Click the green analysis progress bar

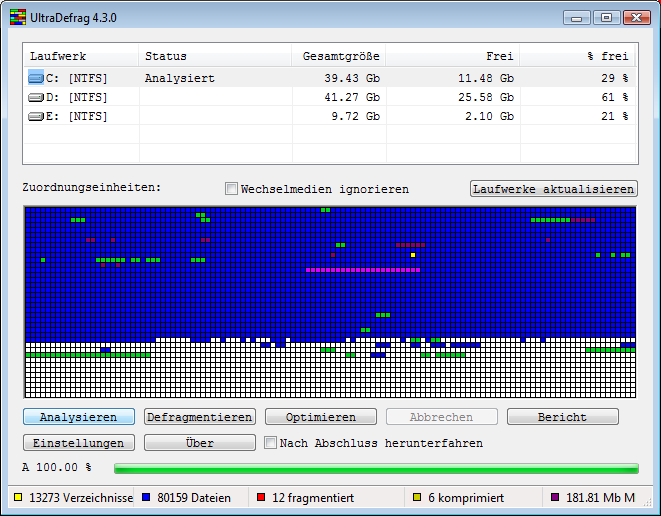376,468
